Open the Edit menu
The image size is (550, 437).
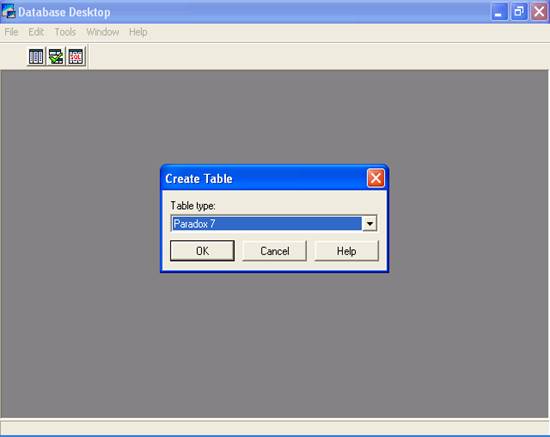tap(36, 32)
